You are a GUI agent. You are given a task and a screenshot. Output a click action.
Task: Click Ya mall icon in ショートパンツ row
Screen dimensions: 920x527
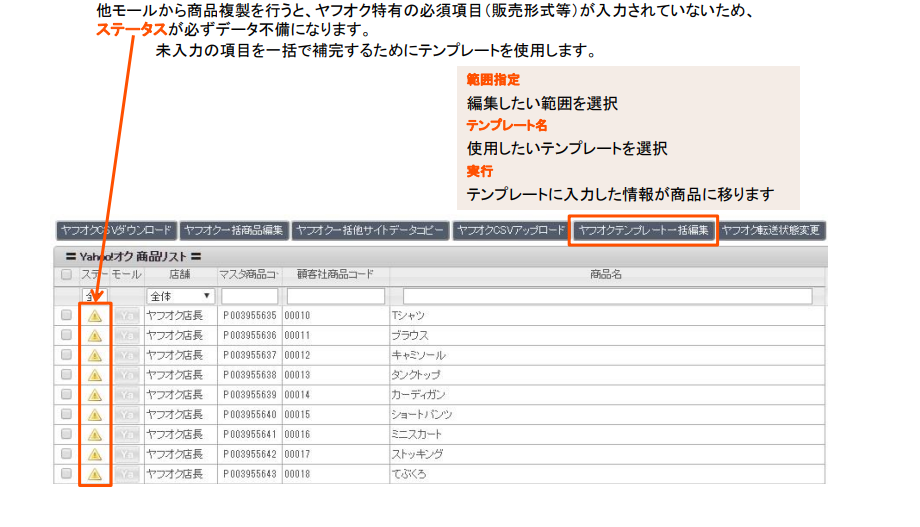127,415
